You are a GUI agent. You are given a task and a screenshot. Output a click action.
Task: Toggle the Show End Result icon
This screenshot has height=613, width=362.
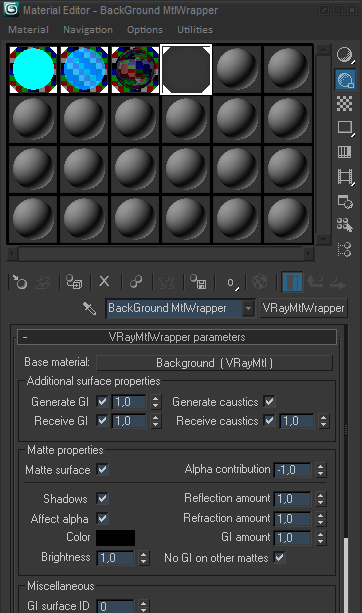(292, 282)
